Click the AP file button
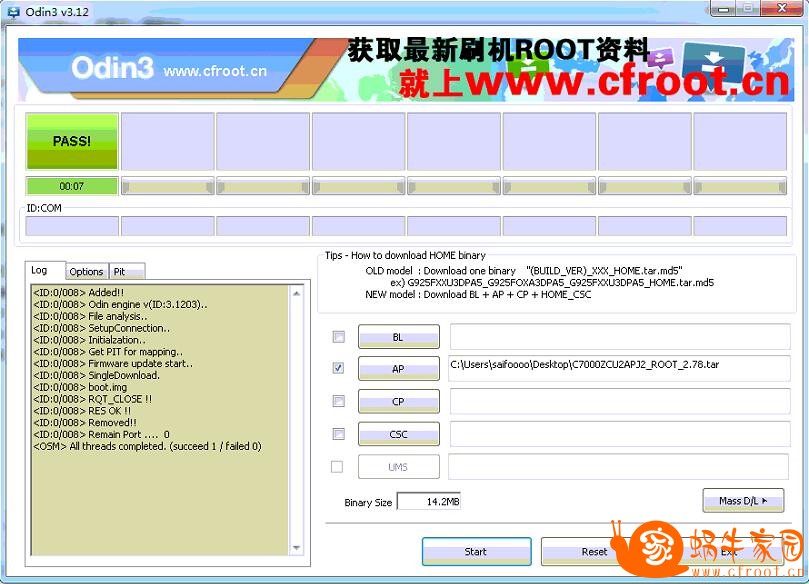 [x=399, y=369]
